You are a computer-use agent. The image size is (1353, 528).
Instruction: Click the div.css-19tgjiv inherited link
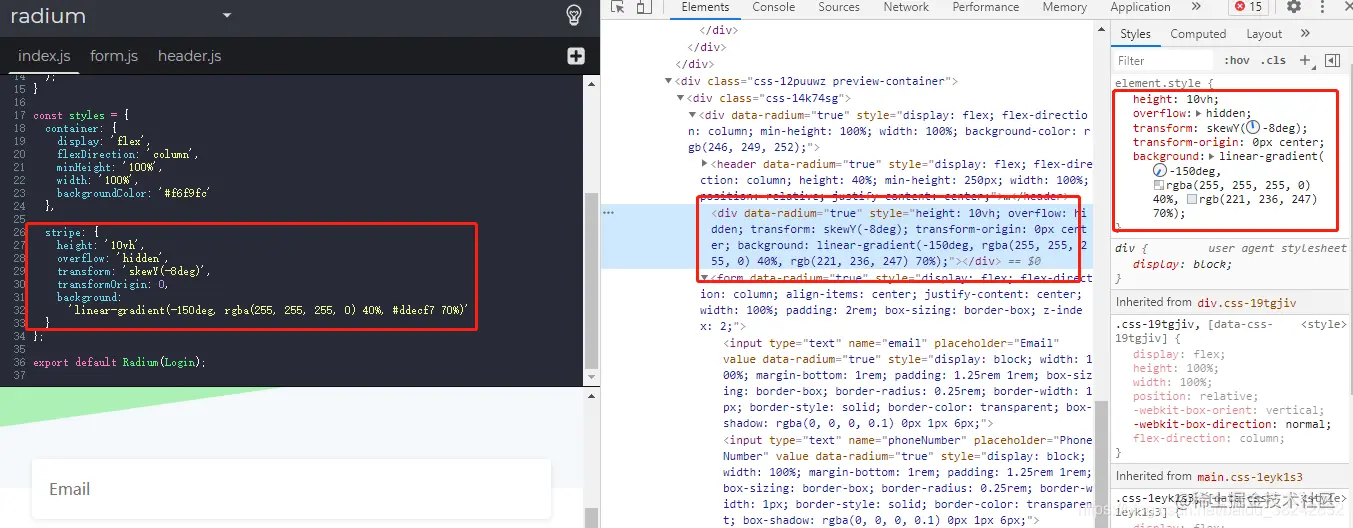[1247, 302]
